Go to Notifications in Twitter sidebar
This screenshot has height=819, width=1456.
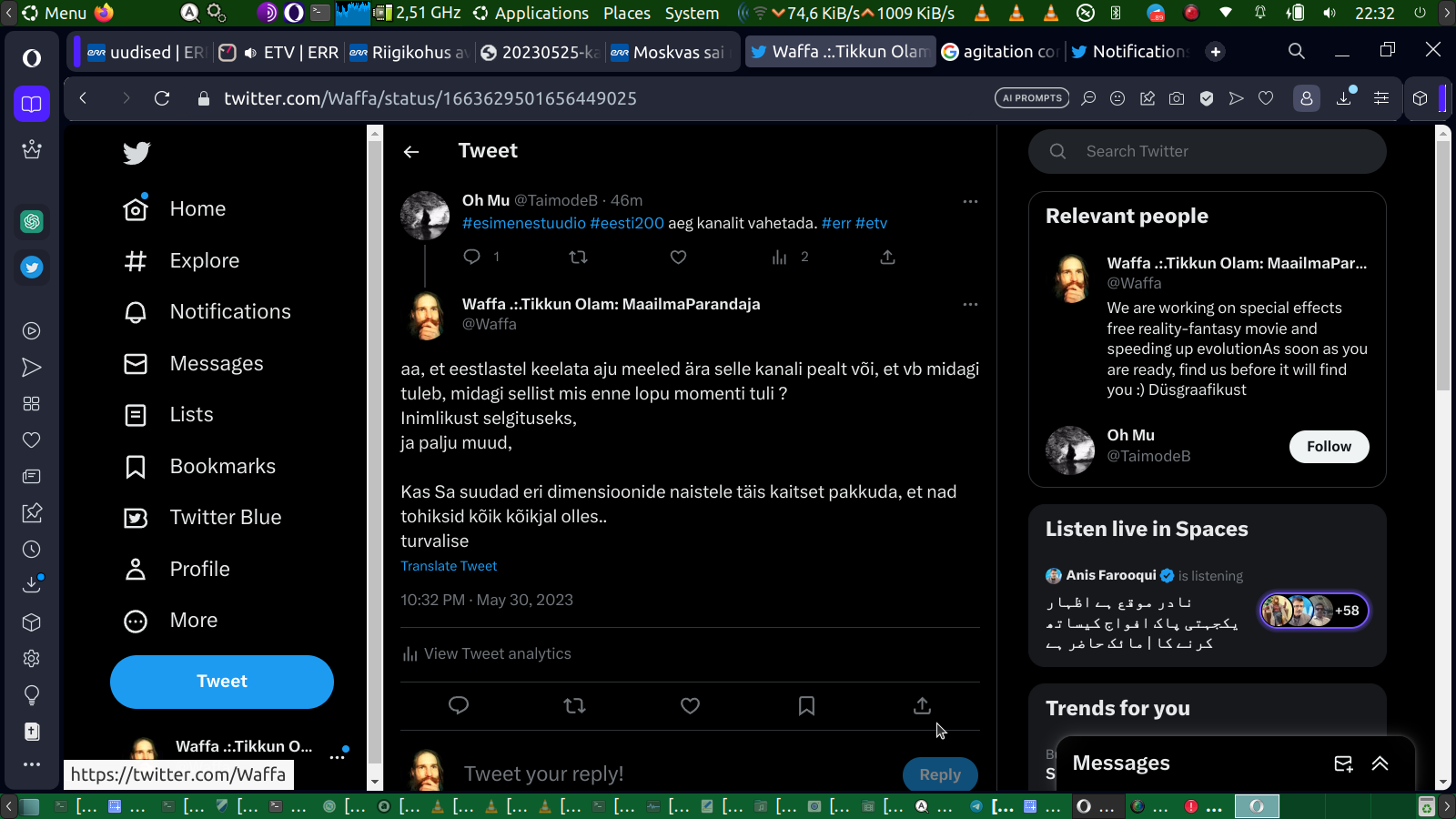coord(207,311)
